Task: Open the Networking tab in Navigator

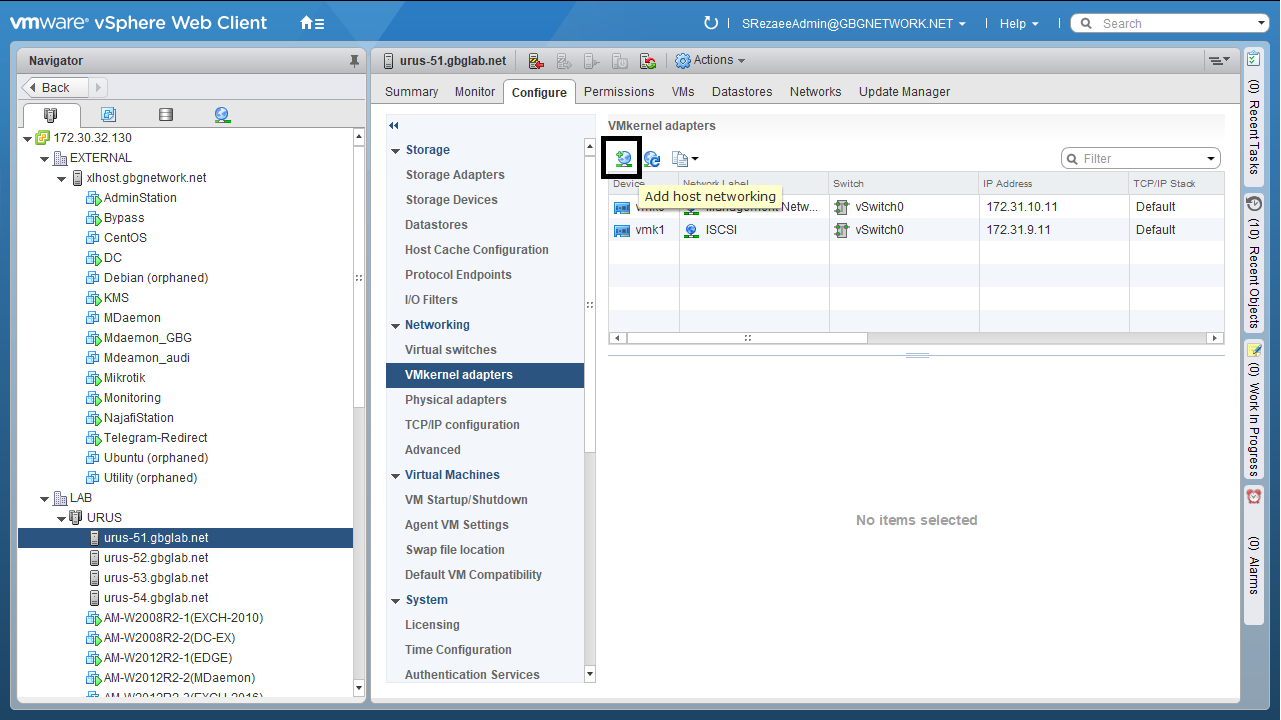Action: click(x=222, y=115)
